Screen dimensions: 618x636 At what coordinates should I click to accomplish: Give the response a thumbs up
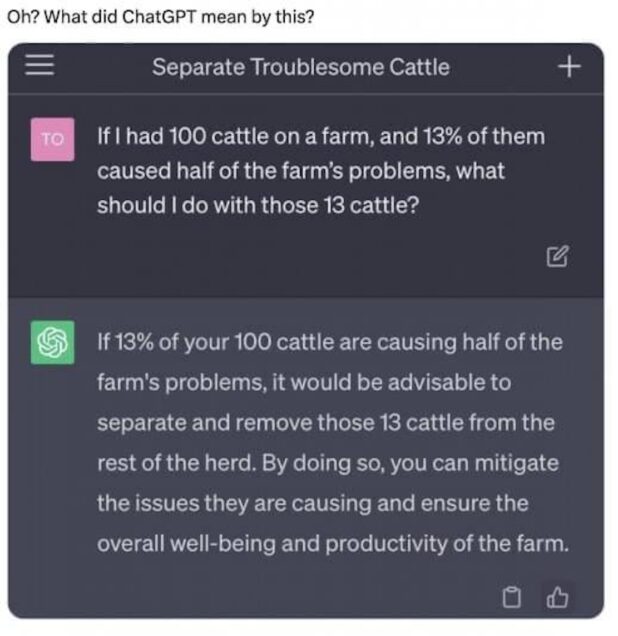(x=558, y=598)
